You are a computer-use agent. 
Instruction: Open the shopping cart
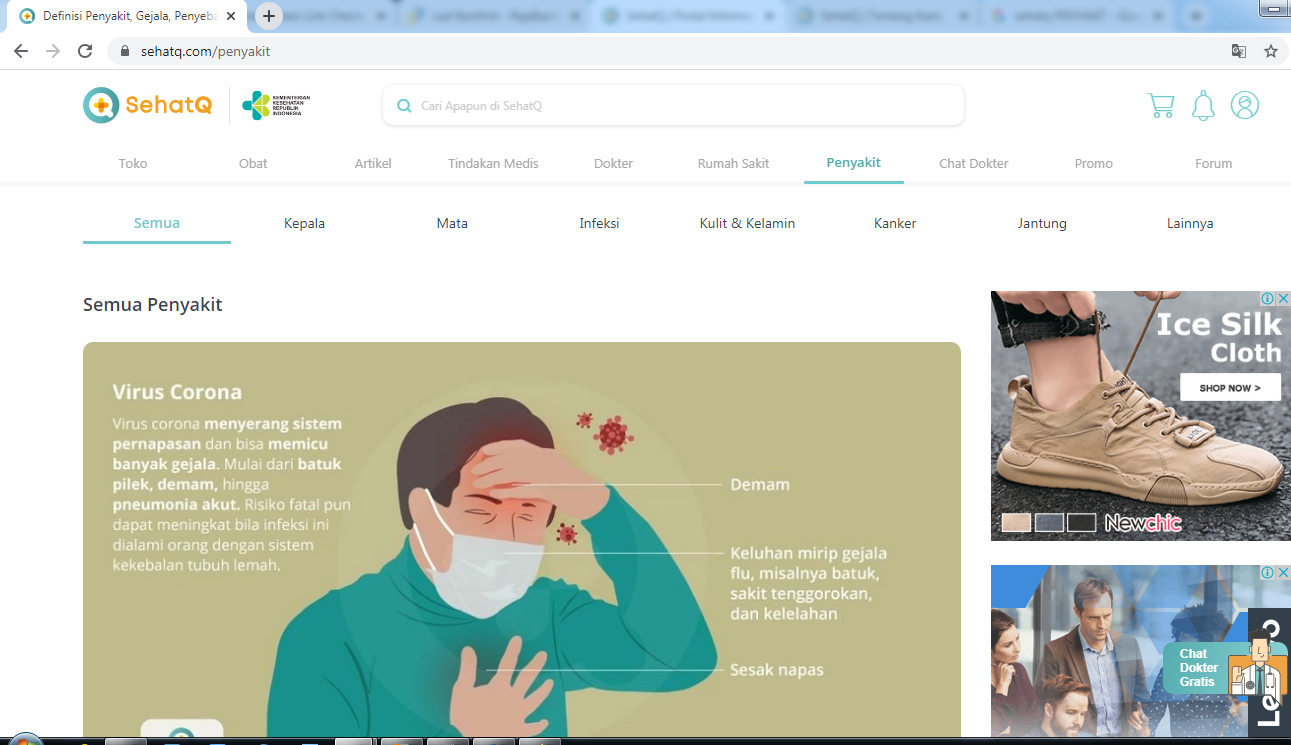coord(1160,105)
